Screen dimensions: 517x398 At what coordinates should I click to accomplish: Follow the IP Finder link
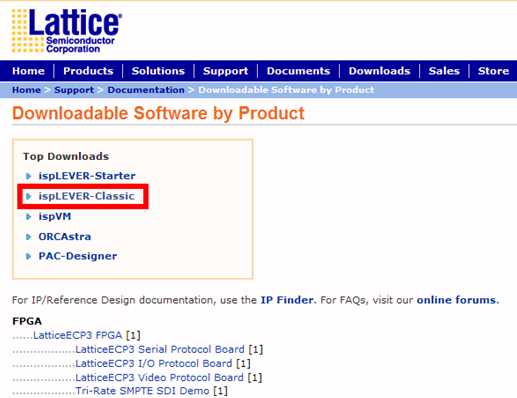[287, 300]
